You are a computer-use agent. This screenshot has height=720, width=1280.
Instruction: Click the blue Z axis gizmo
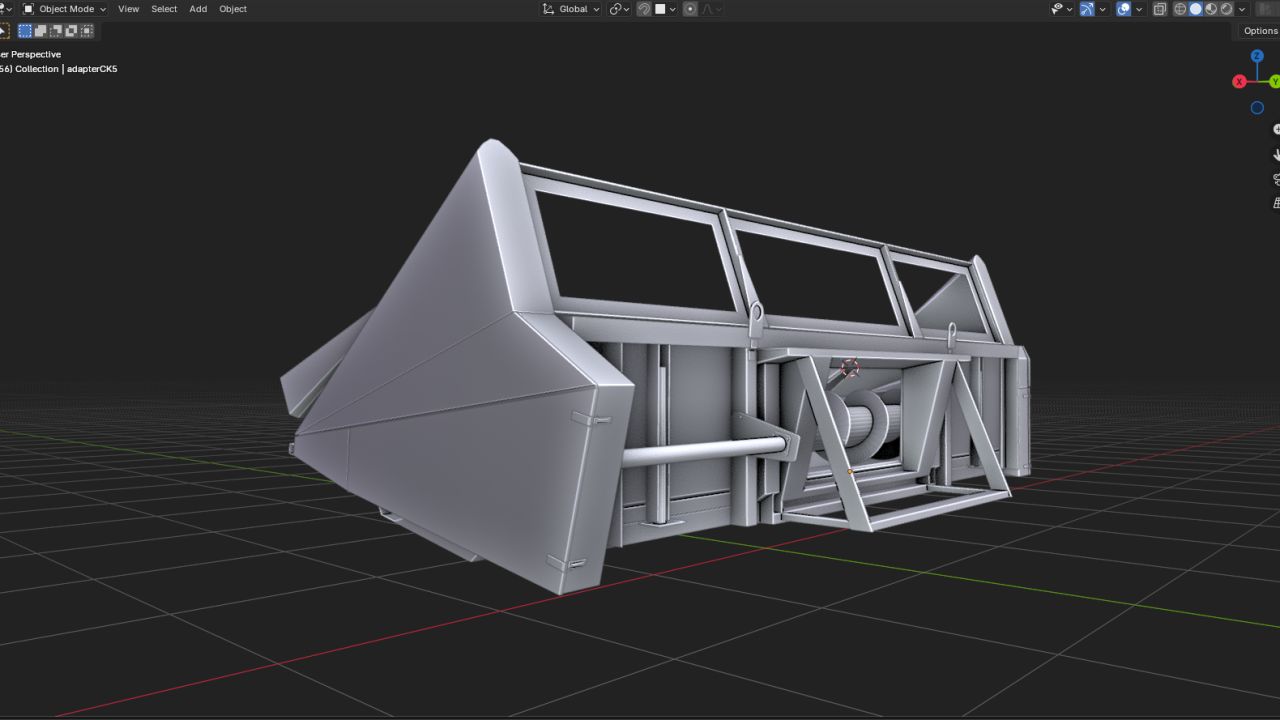click(x=1257, y=57)
